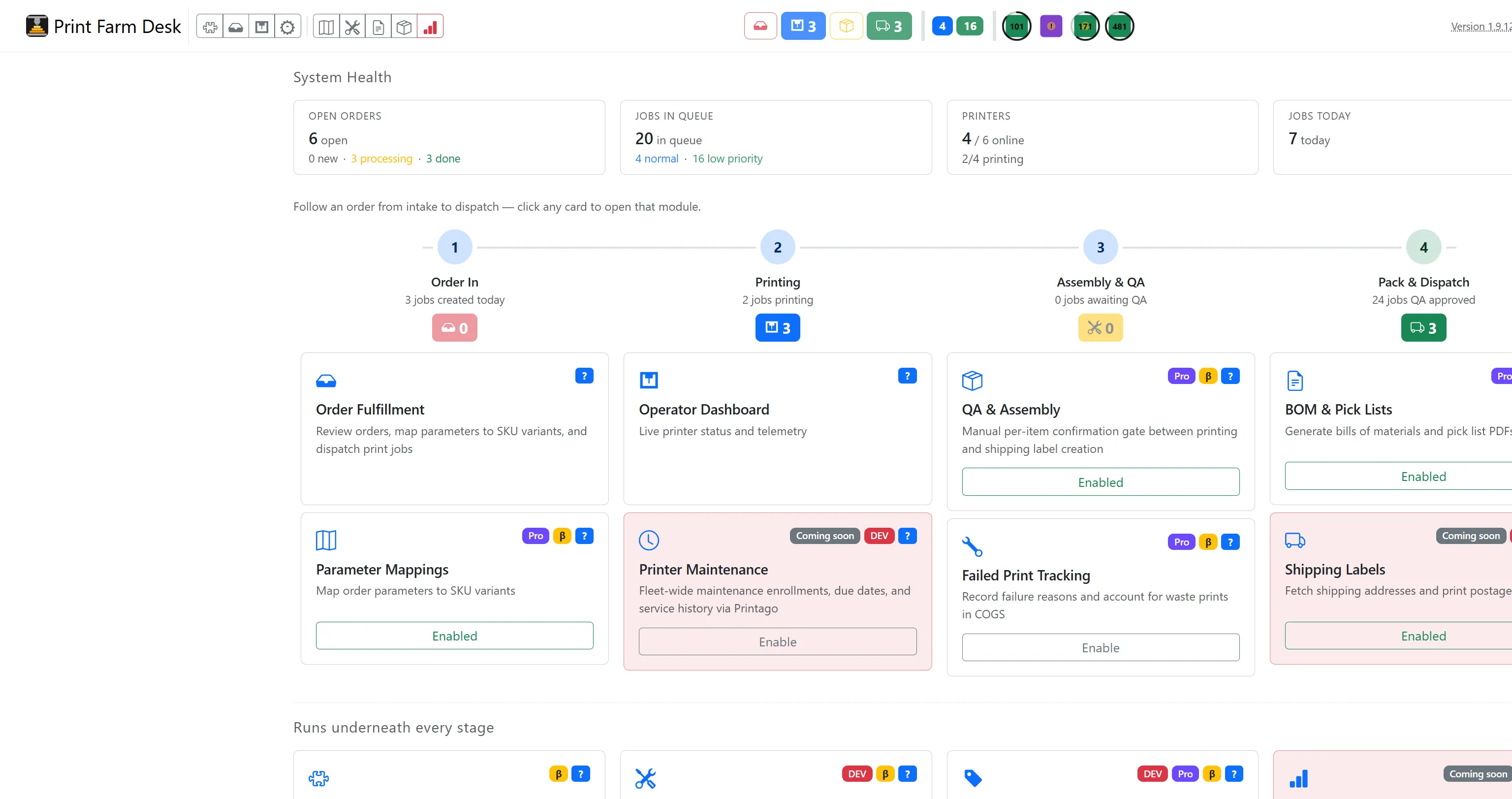The image size is (1512, 799).
Task: Open the inbox tray toolbar icon
Action: 235,27
